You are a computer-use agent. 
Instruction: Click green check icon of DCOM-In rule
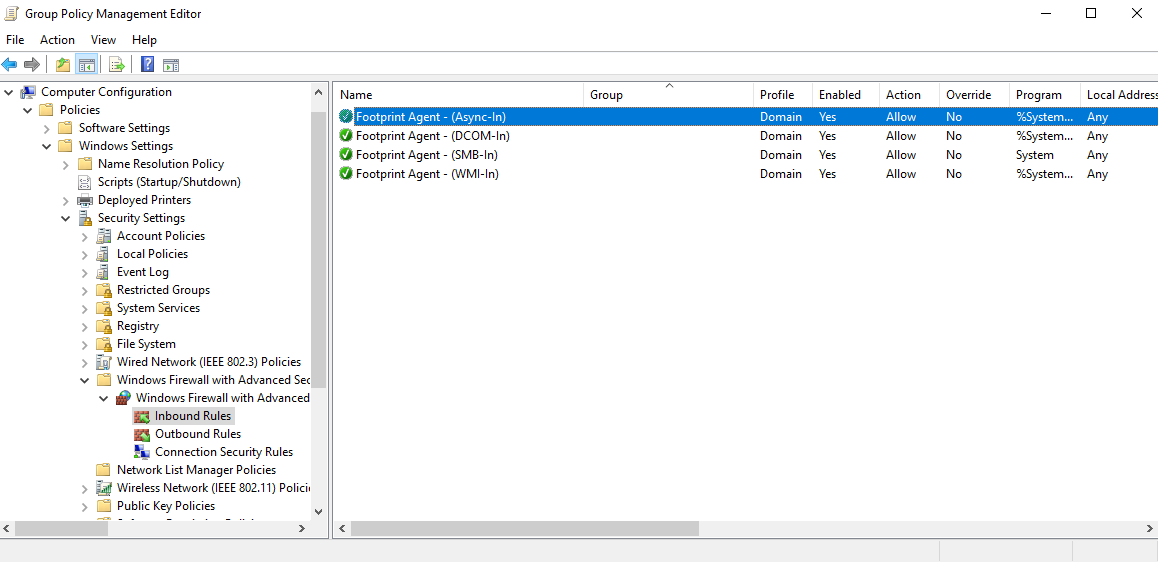click(x=346, y=136)
